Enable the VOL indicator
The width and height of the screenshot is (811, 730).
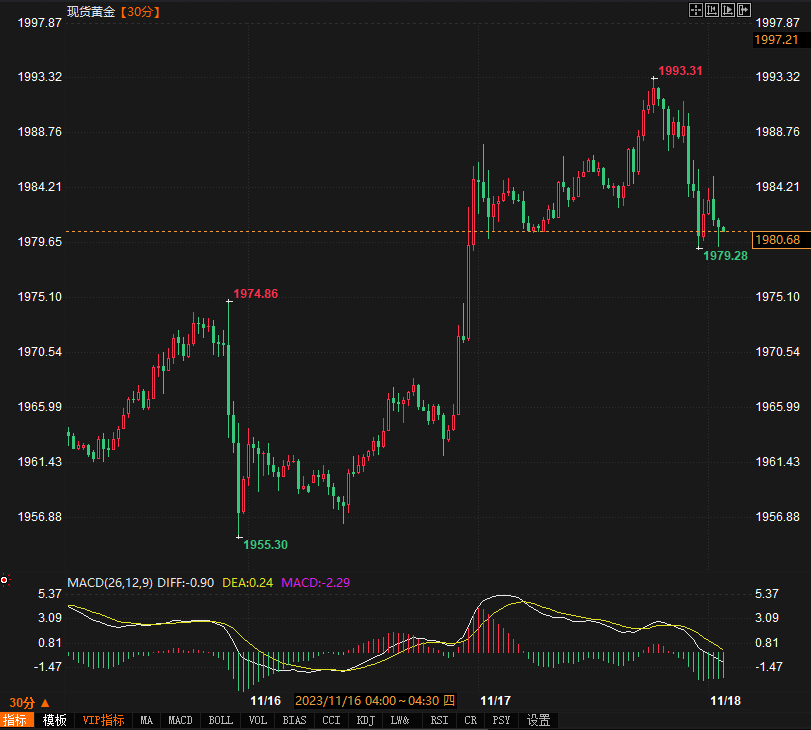(258, 720)
